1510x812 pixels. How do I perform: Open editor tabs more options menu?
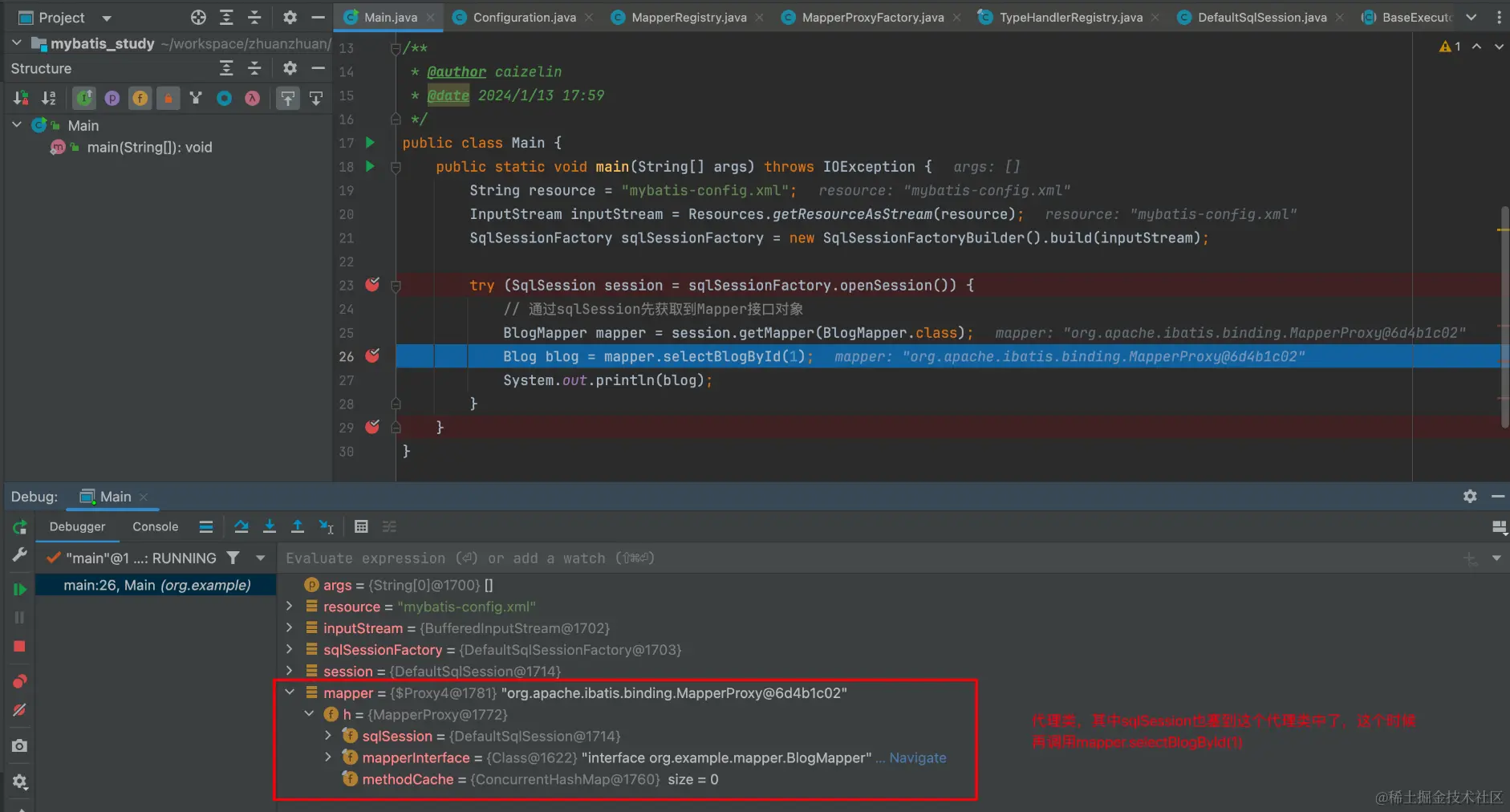(x=1499, y=17)
